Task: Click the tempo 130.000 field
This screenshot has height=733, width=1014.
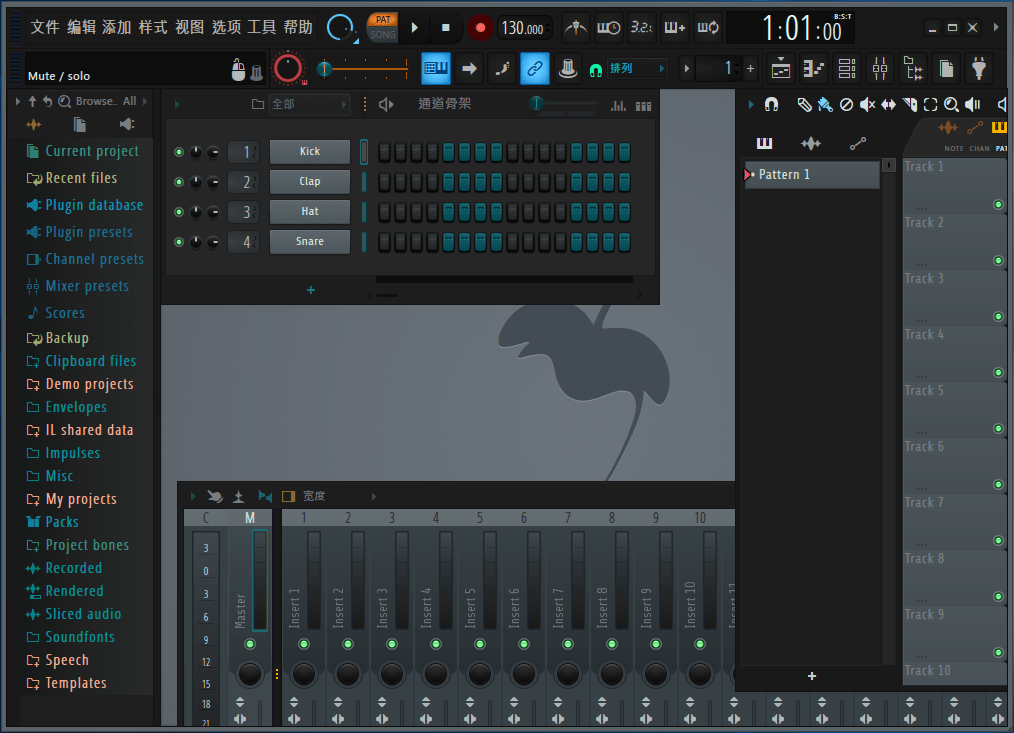Action: (x=524, y=28)
